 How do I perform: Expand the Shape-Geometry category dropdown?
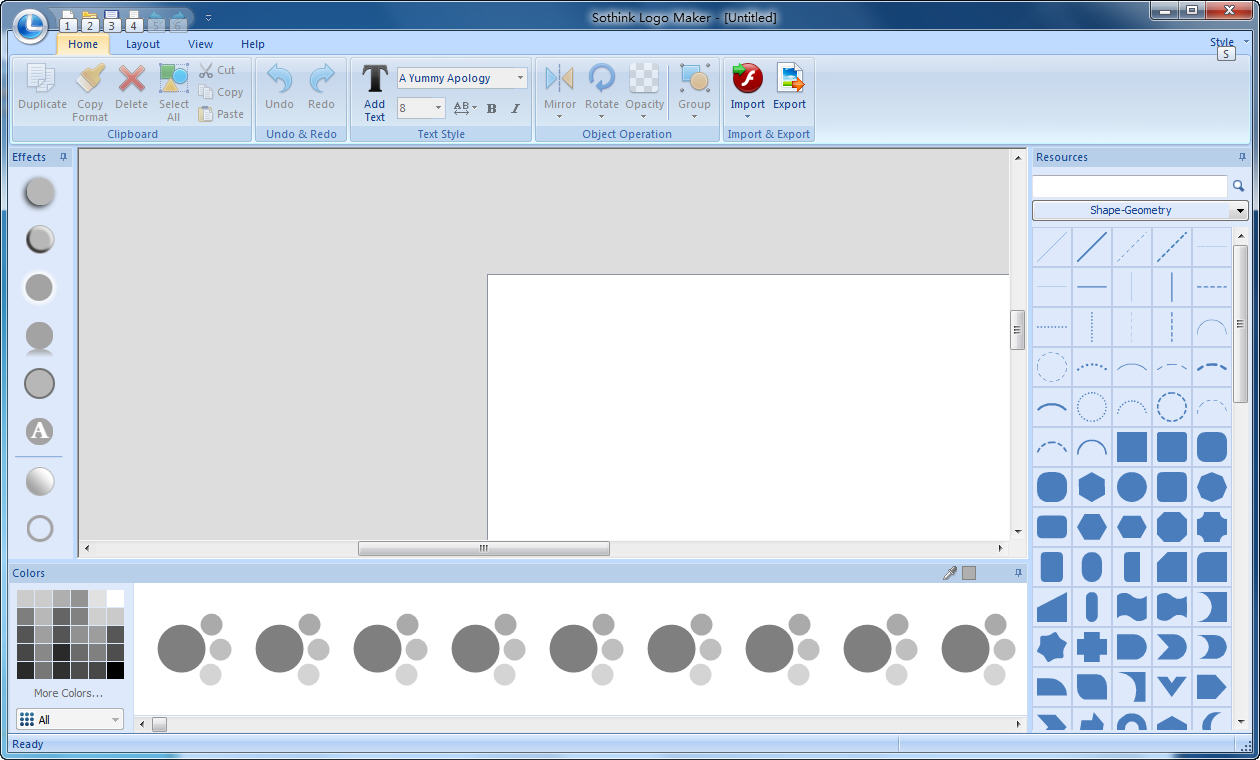1240,210
